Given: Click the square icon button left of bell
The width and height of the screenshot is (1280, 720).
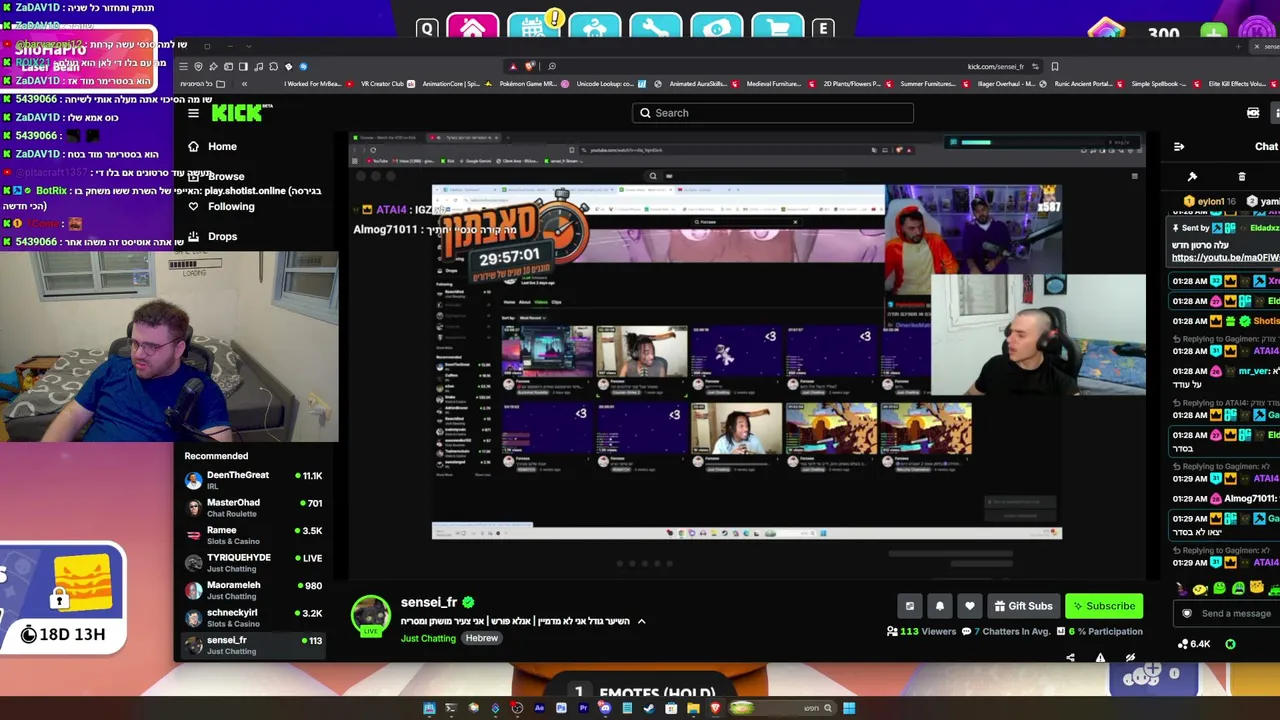Looking at the screenshot, I should pyautogui.click(x=909, y=606).
